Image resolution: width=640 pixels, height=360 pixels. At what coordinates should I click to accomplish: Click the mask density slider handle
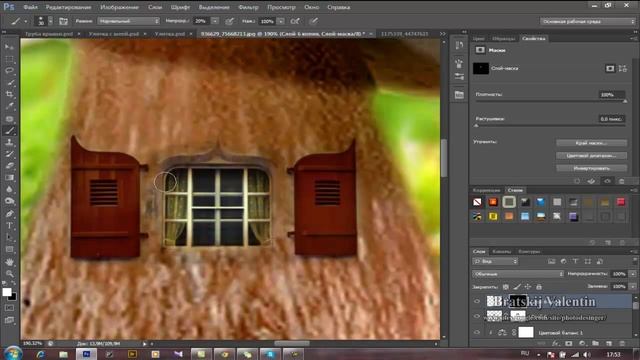tap(624, 101)
